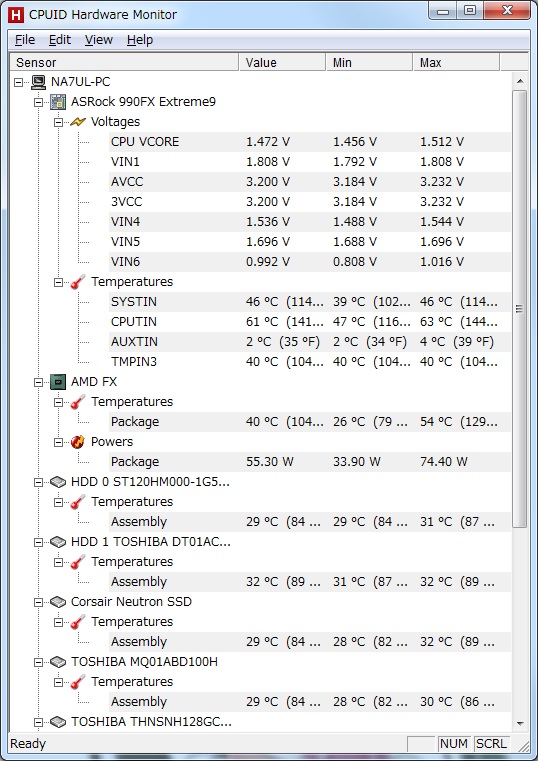The width and height of the screenshot is (538, 761).
Task: Click the 0.808 V min VIN6 value
Action: coord(355,262)
